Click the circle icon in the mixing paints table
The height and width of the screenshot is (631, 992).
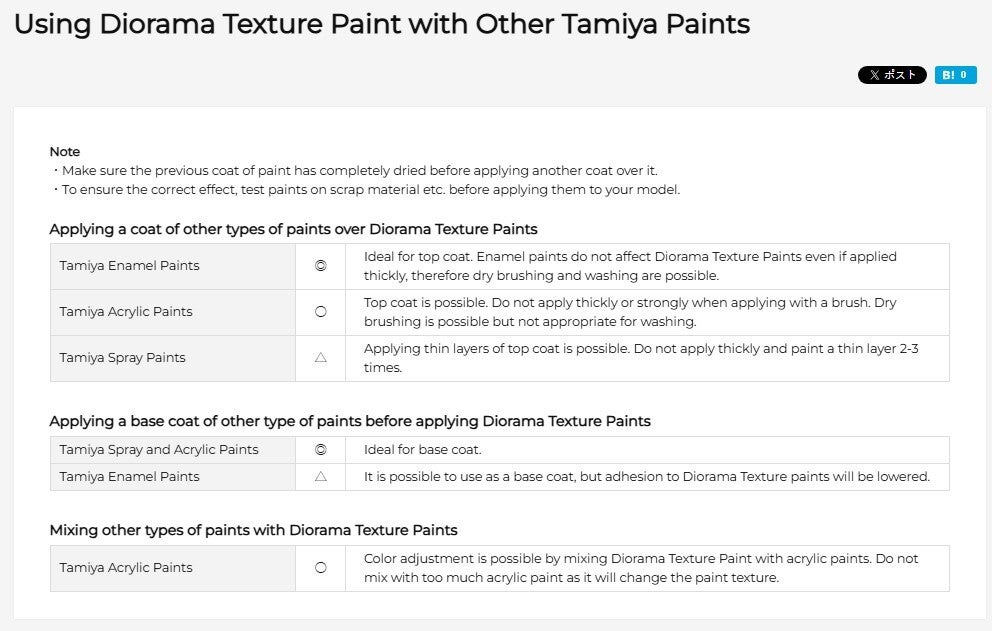click(x=321, y=568)
